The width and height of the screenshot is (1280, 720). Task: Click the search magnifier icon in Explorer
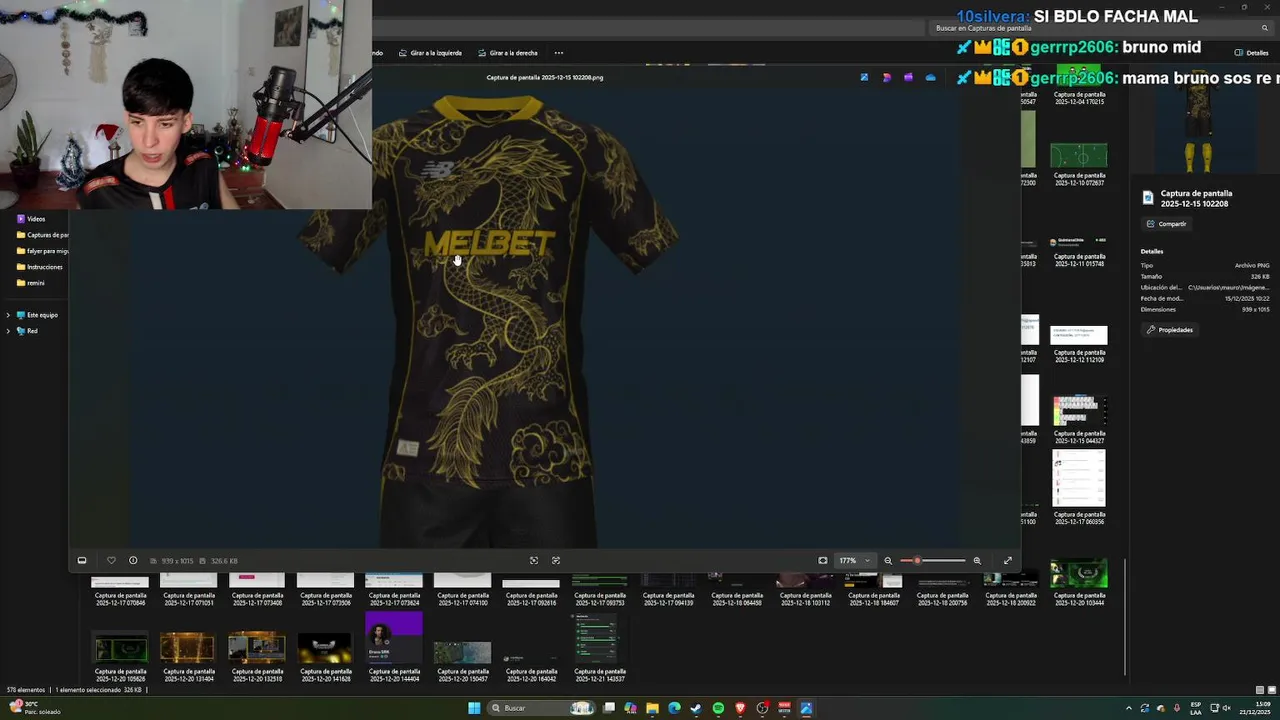click(x=1265, y=28)
